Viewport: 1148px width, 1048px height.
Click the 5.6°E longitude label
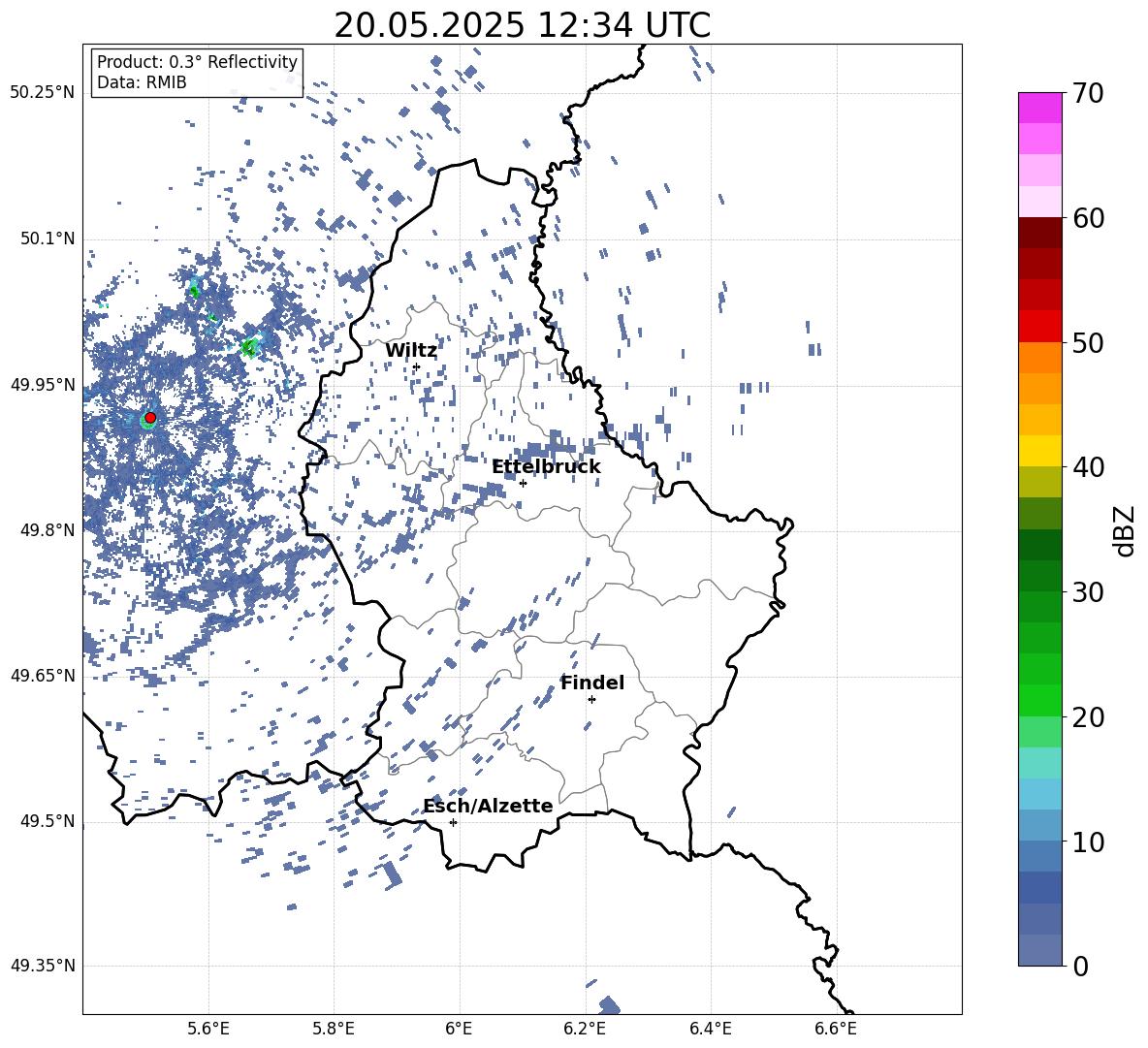(208, 1030)
